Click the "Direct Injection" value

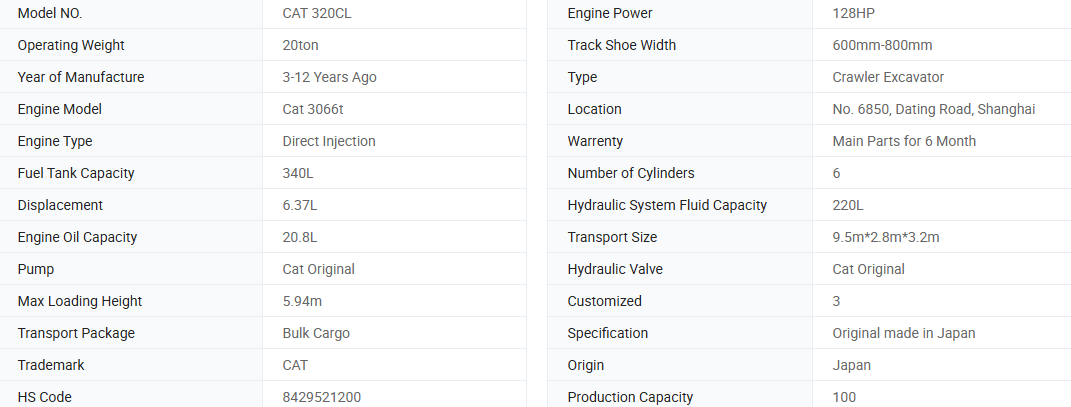pyautogui.click(x=329, y=141)
